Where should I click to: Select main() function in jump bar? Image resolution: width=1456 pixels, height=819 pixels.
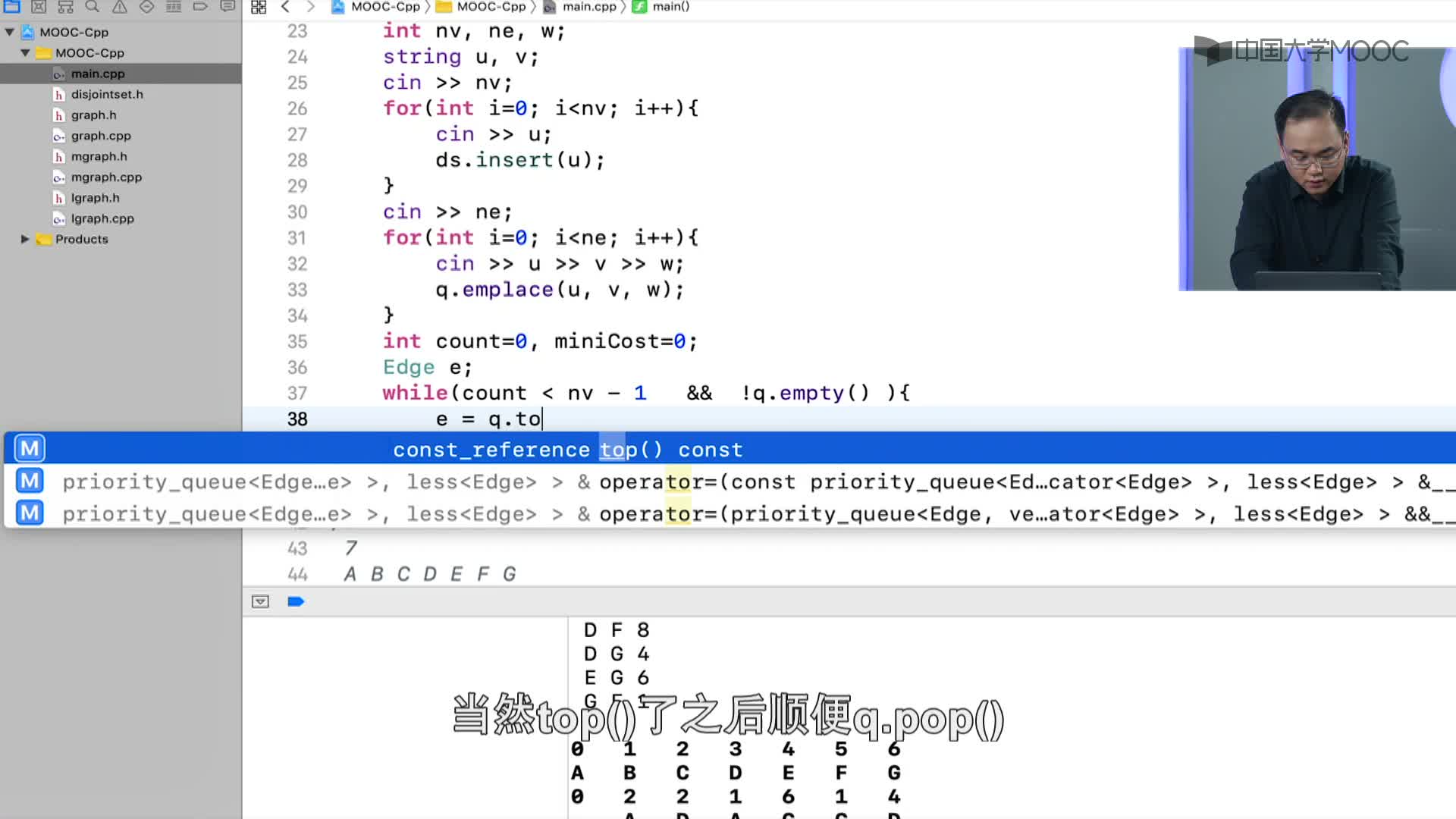[x=662, y=7]
